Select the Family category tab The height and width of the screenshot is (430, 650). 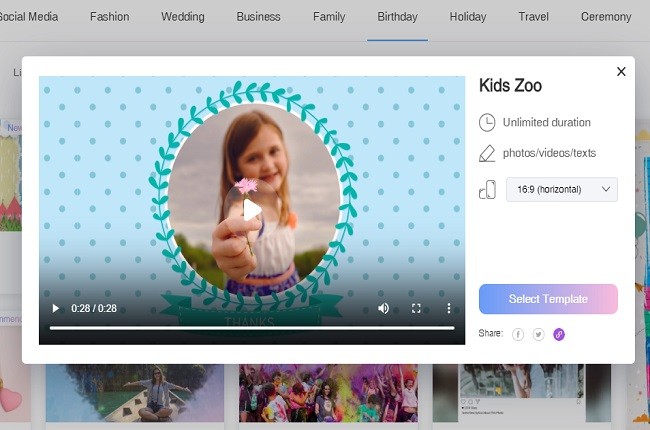point(329,17)
